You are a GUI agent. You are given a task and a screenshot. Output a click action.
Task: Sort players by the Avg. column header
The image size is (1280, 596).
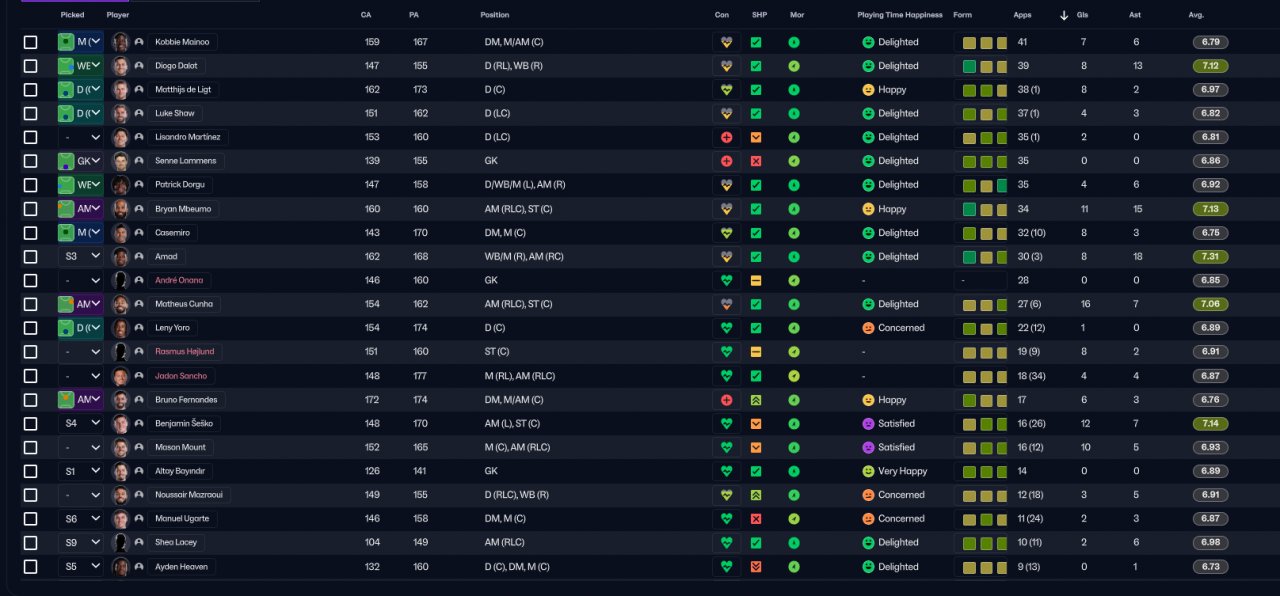click(x=1196, y=15)
